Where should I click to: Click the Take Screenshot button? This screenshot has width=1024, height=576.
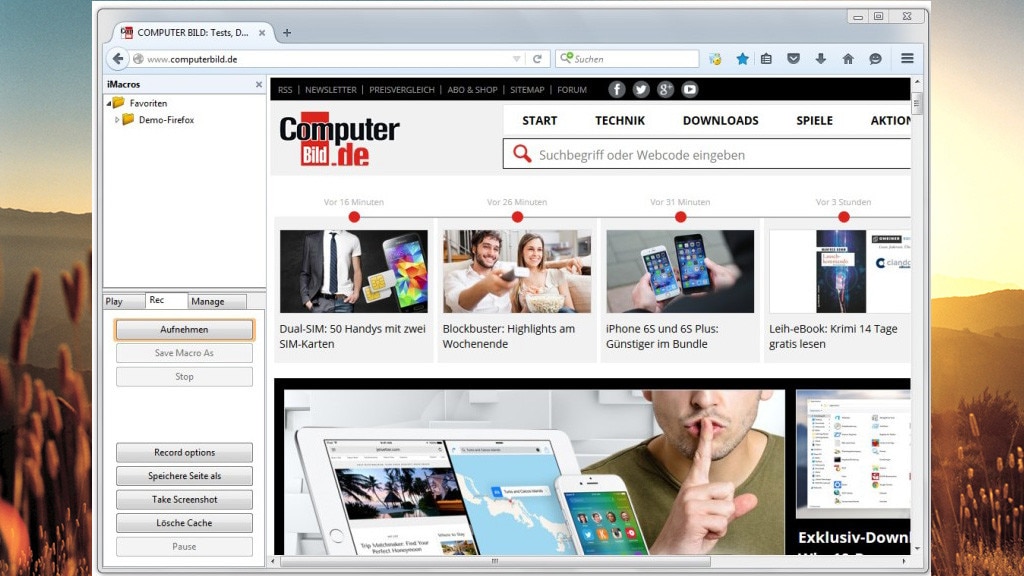[184, 499]
